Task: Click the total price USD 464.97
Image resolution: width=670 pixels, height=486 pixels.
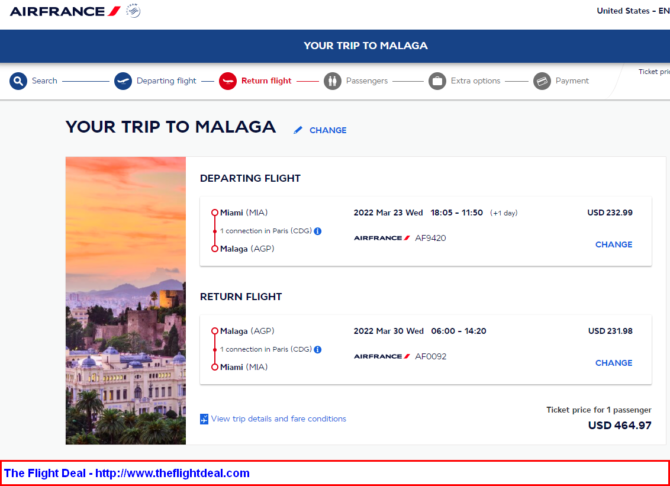Action: coord(620,426)
